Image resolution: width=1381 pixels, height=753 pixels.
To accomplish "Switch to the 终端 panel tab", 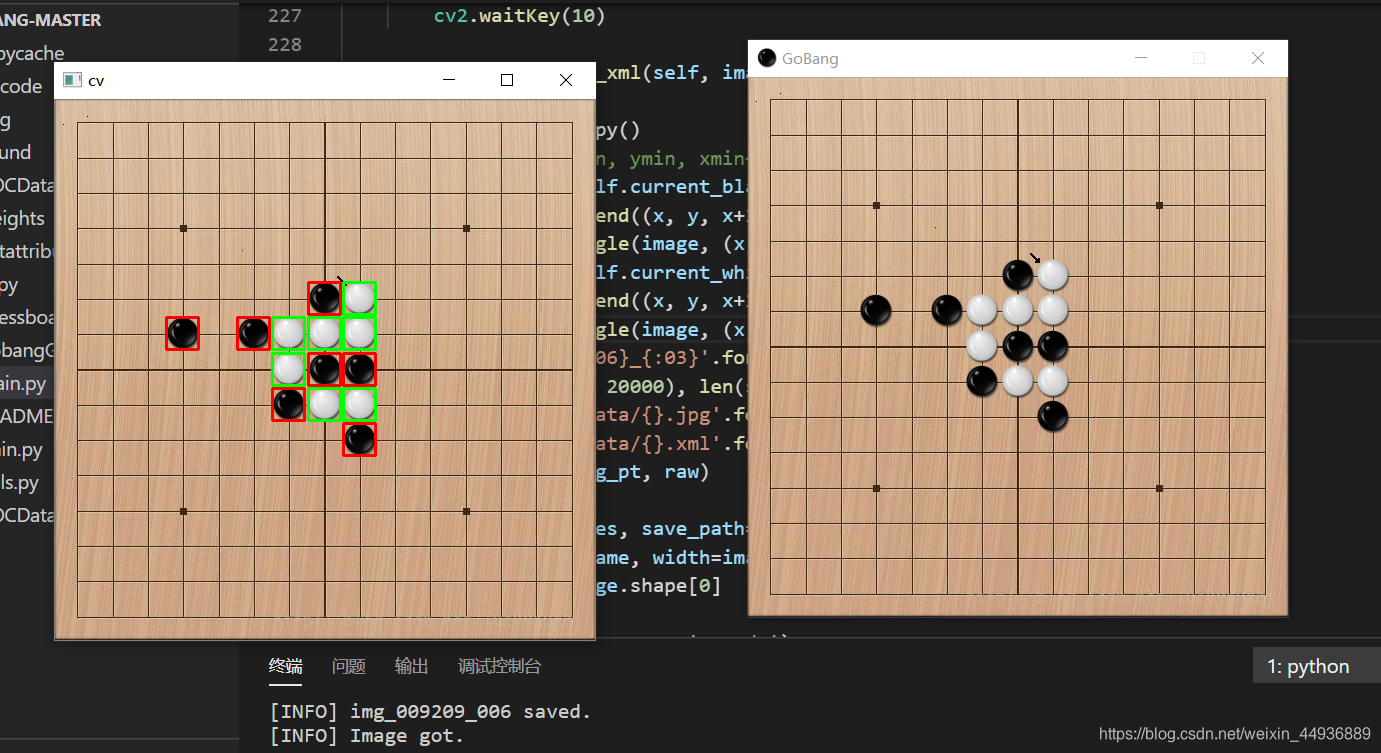I will coord(285,666).
